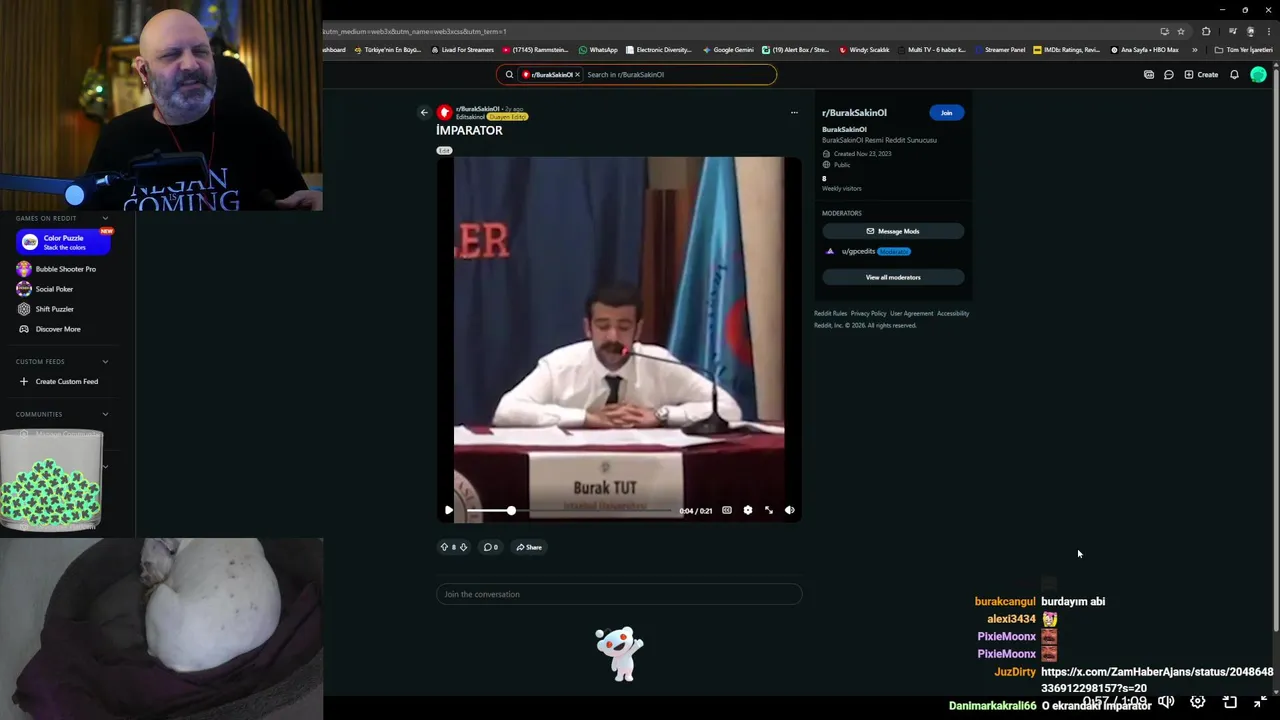The height and width of the screenshot is (720, 1280).
Task: Focus the Join the conversation field
Action: pyautogui.click(x=619, y=594)
